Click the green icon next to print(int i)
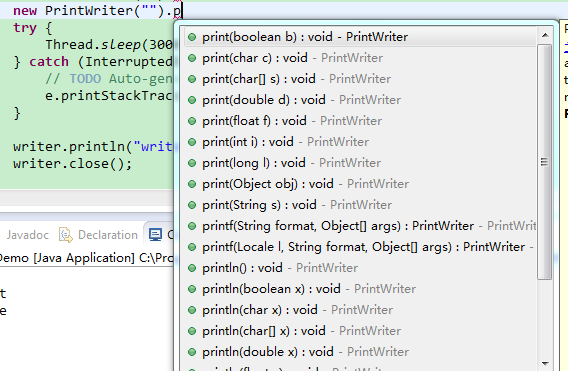 click(x=192, y=142)
